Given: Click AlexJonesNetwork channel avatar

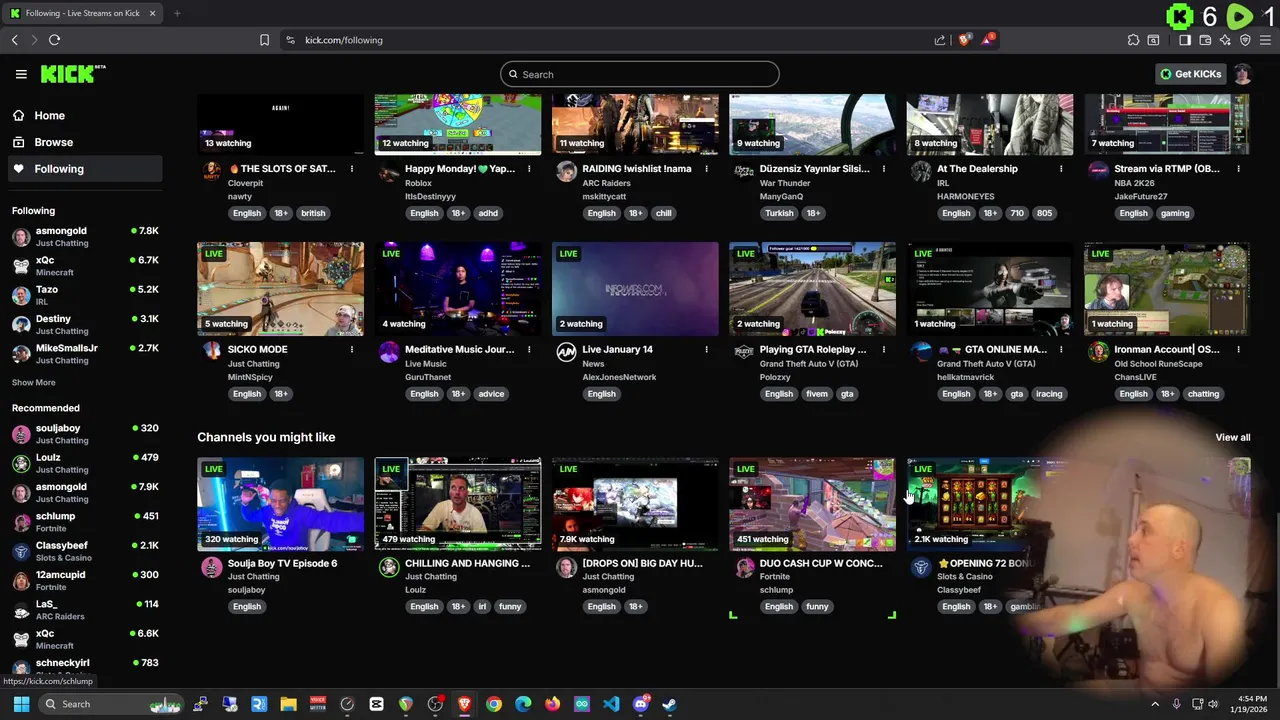Looking at the screenshot, I should click(x=566, y=351).
